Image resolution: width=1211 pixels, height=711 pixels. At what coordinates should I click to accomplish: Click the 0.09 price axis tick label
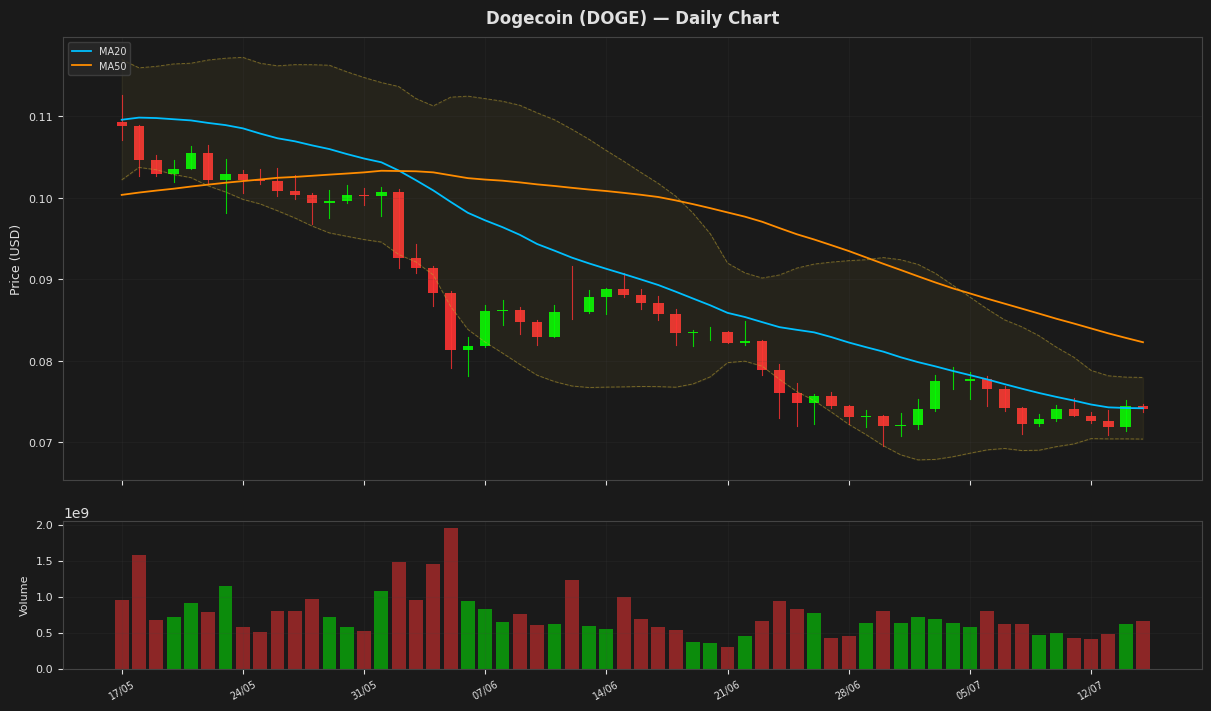point(41,280)
